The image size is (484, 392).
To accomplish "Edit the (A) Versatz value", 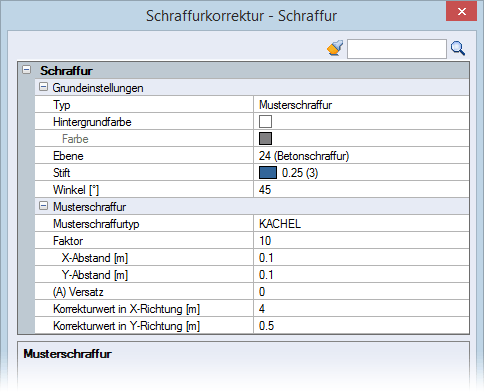I will pos(361,292).
